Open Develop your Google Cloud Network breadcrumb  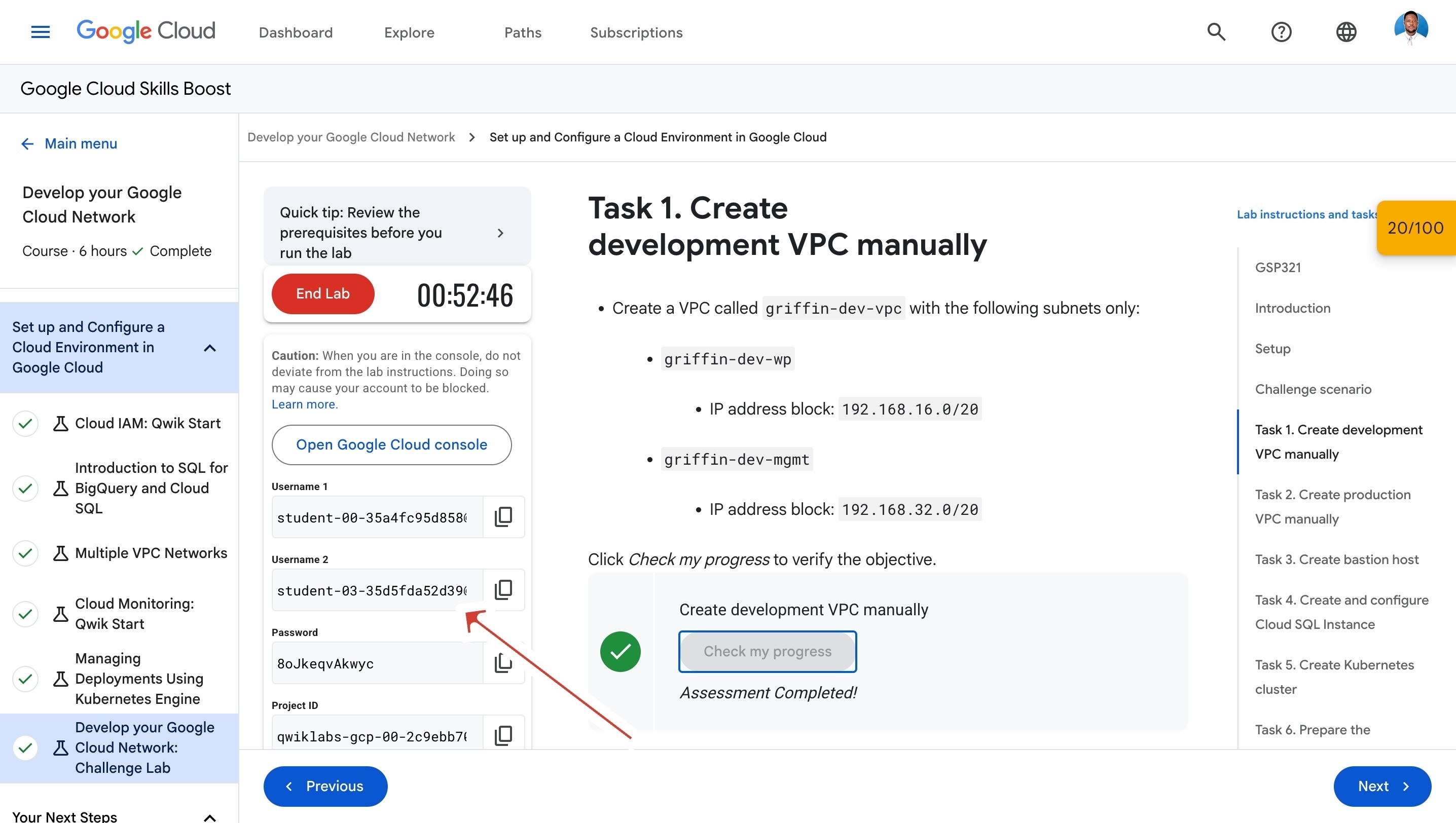351,137
